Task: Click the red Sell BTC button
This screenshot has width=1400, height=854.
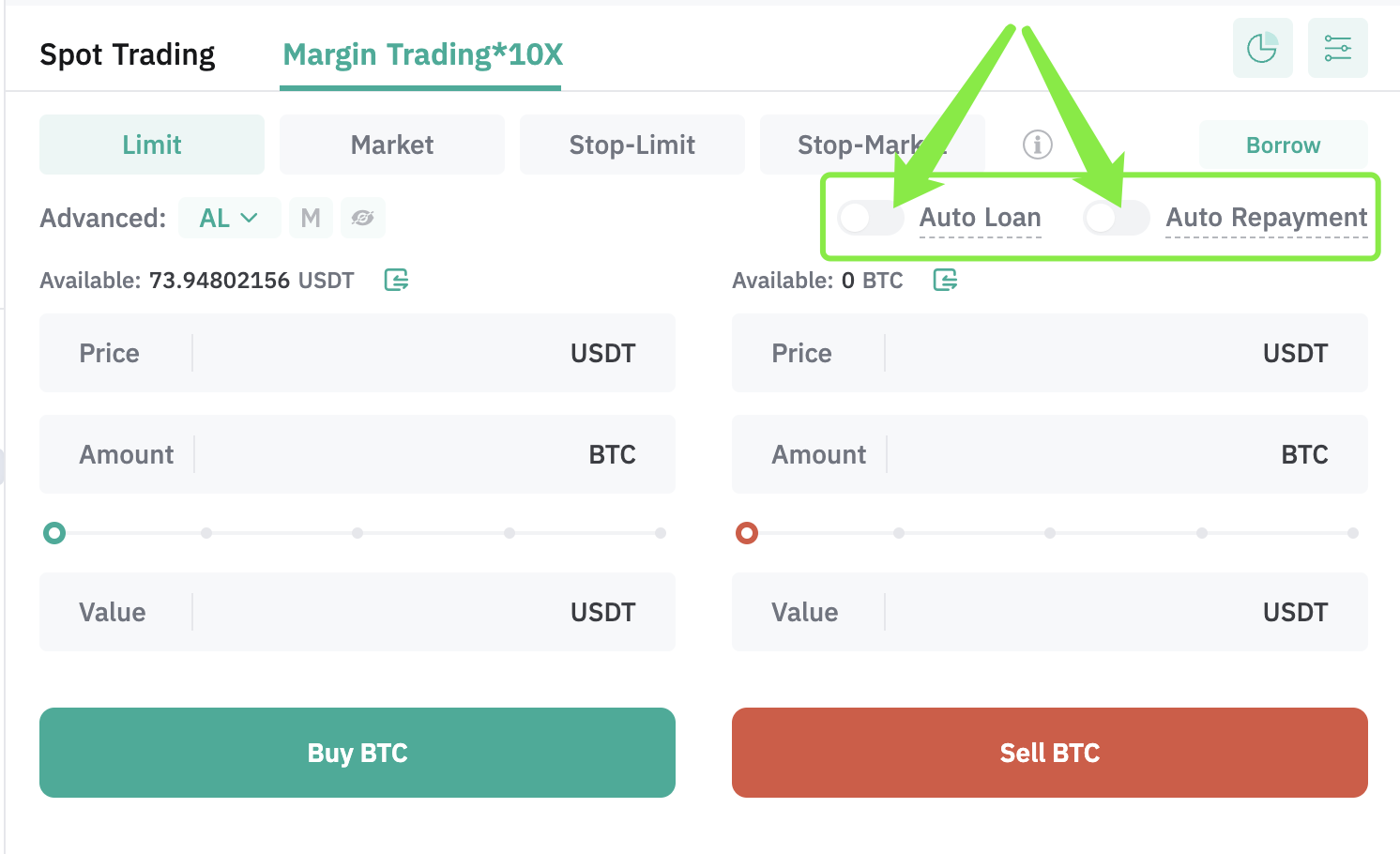Action: (x=1050, y=753)
